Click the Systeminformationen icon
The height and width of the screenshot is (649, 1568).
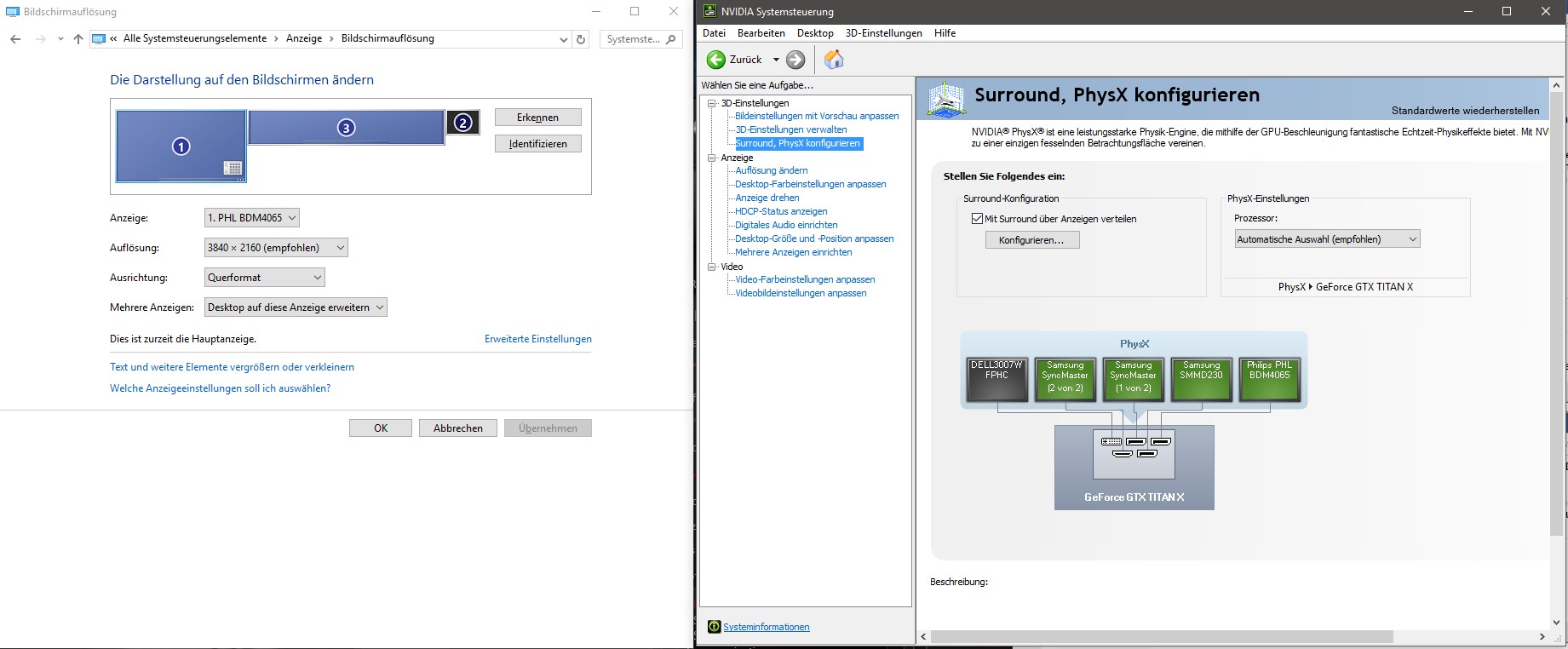714,627
